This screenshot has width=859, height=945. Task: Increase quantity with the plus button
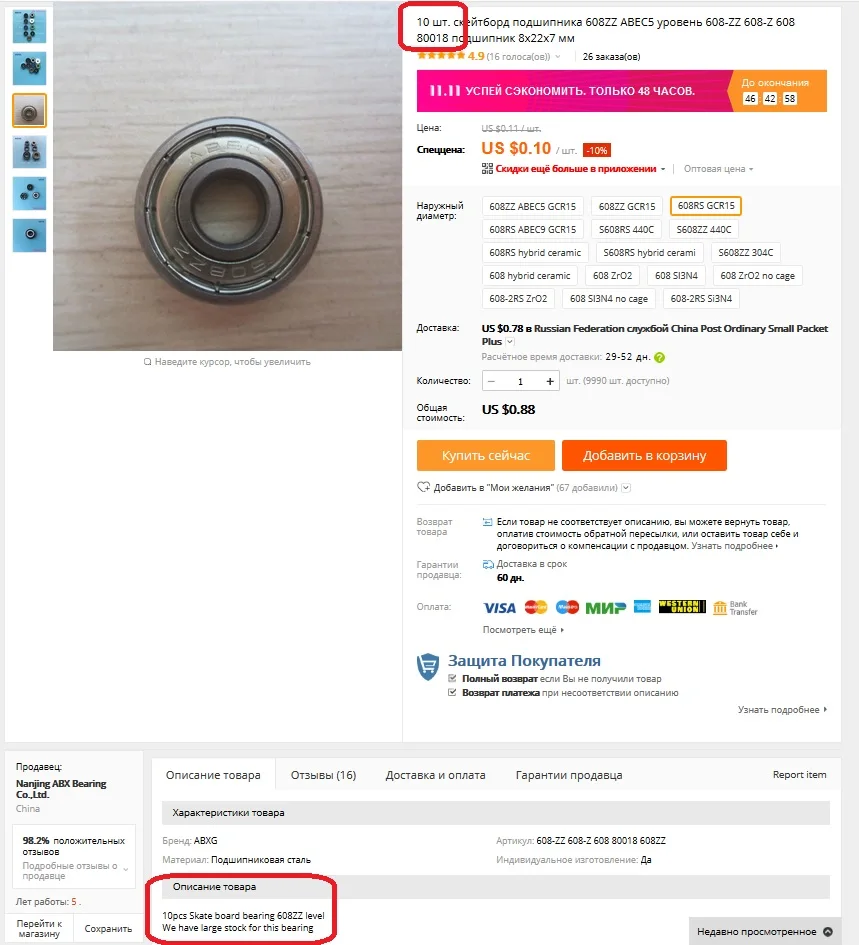point(550,381)
